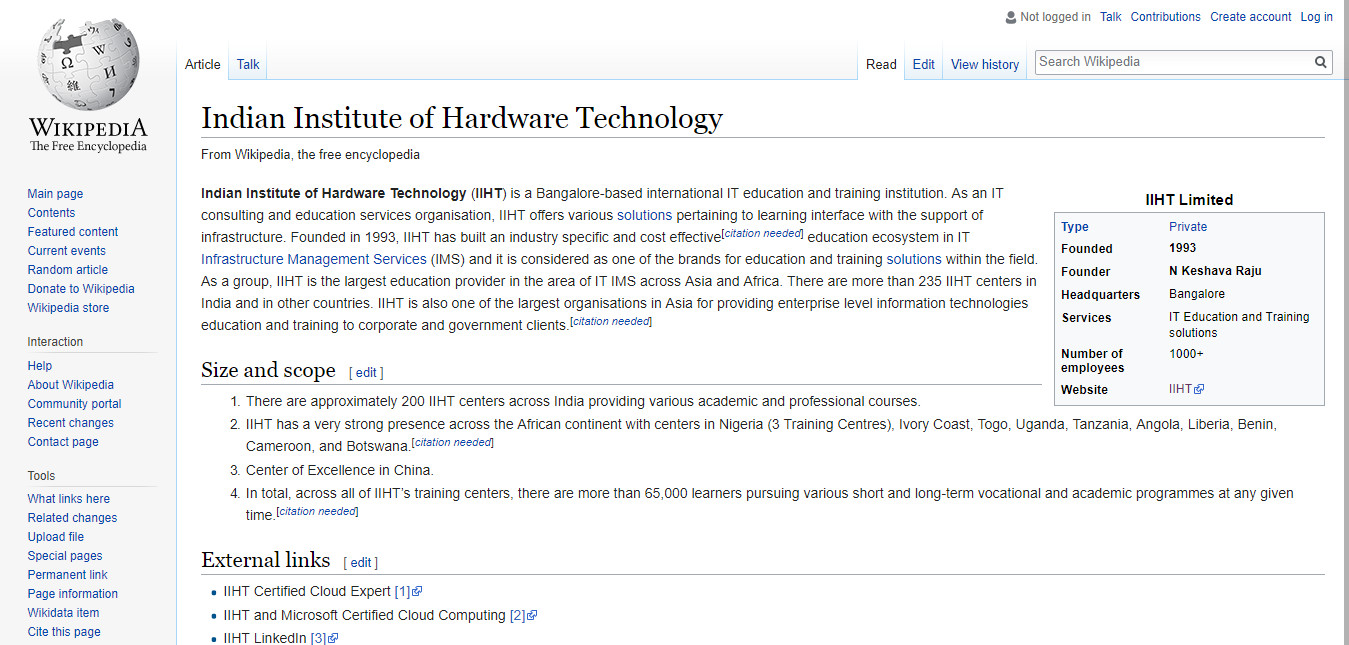Screen dimensions: 1349x645
Task: Click Permanent link in Tools
Action: click(x=68, y=575)
